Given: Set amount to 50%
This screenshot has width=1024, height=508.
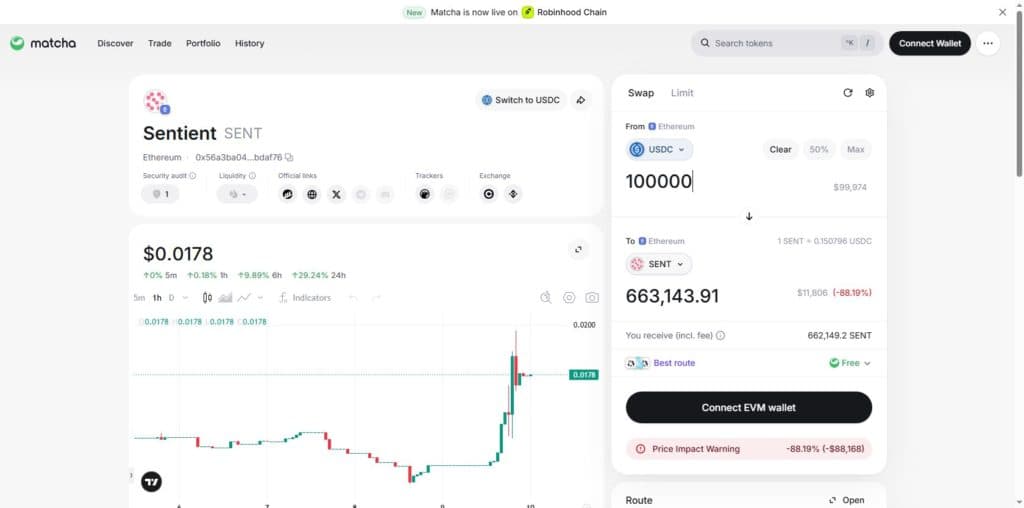Looking at the screenshot, I should tap(819, 150).
